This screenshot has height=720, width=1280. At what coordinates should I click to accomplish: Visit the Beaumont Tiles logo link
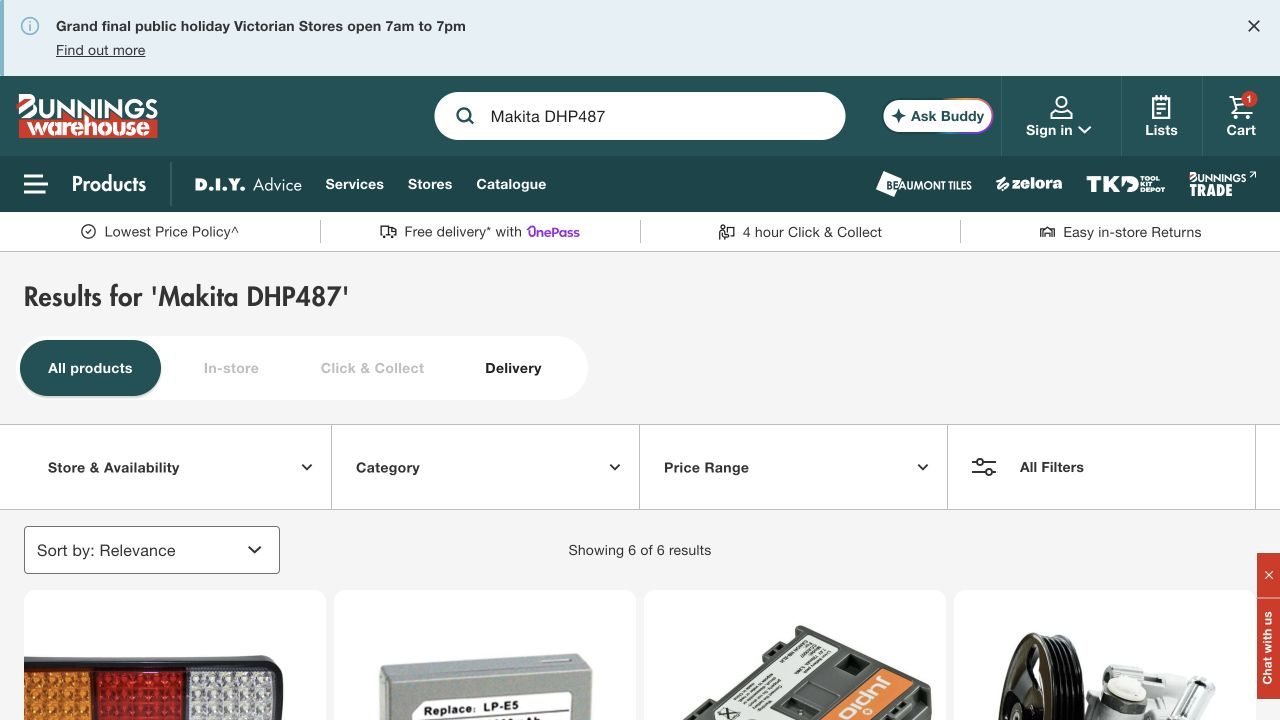click(924, 184)
